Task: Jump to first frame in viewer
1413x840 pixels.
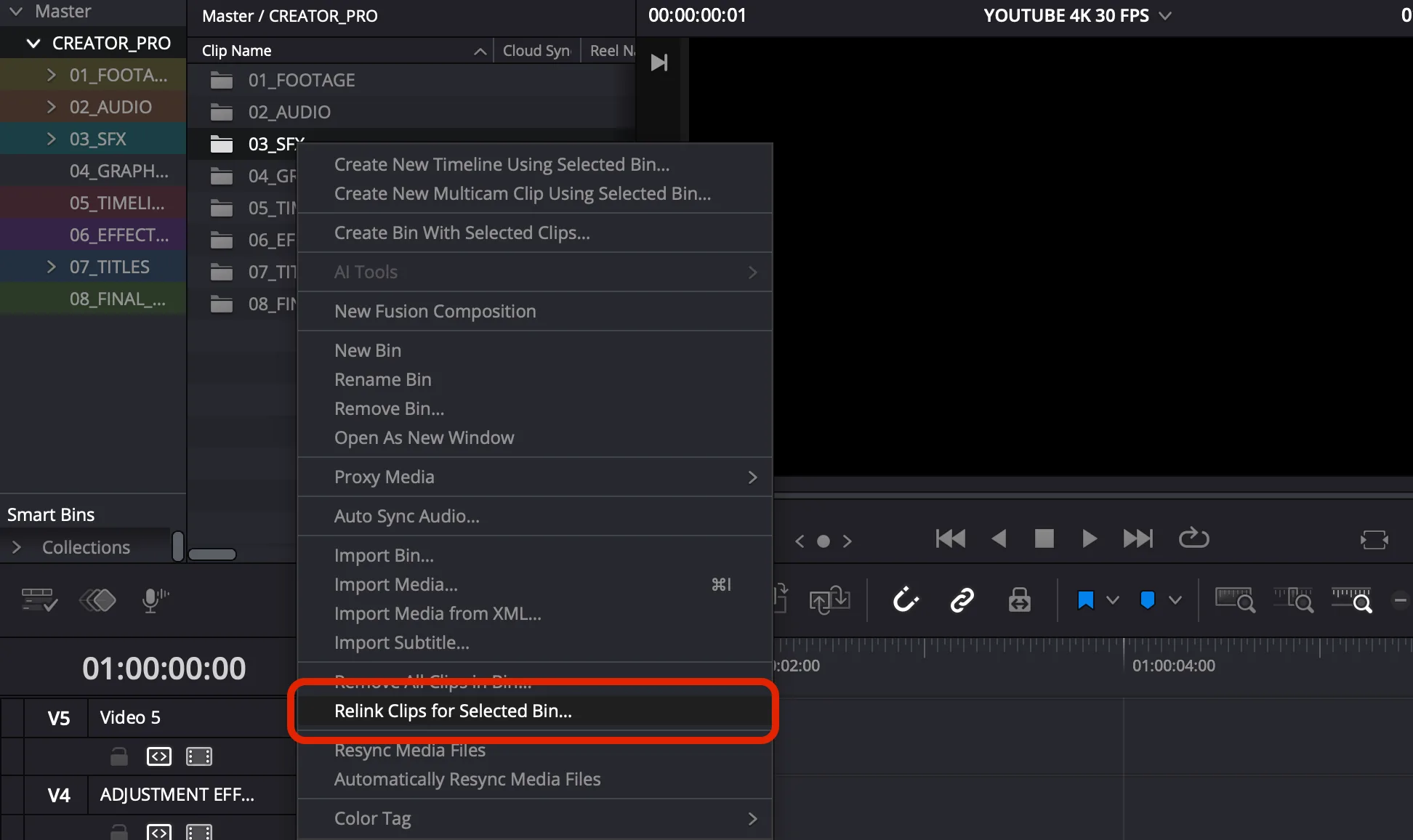Action: tap(951, 538)
